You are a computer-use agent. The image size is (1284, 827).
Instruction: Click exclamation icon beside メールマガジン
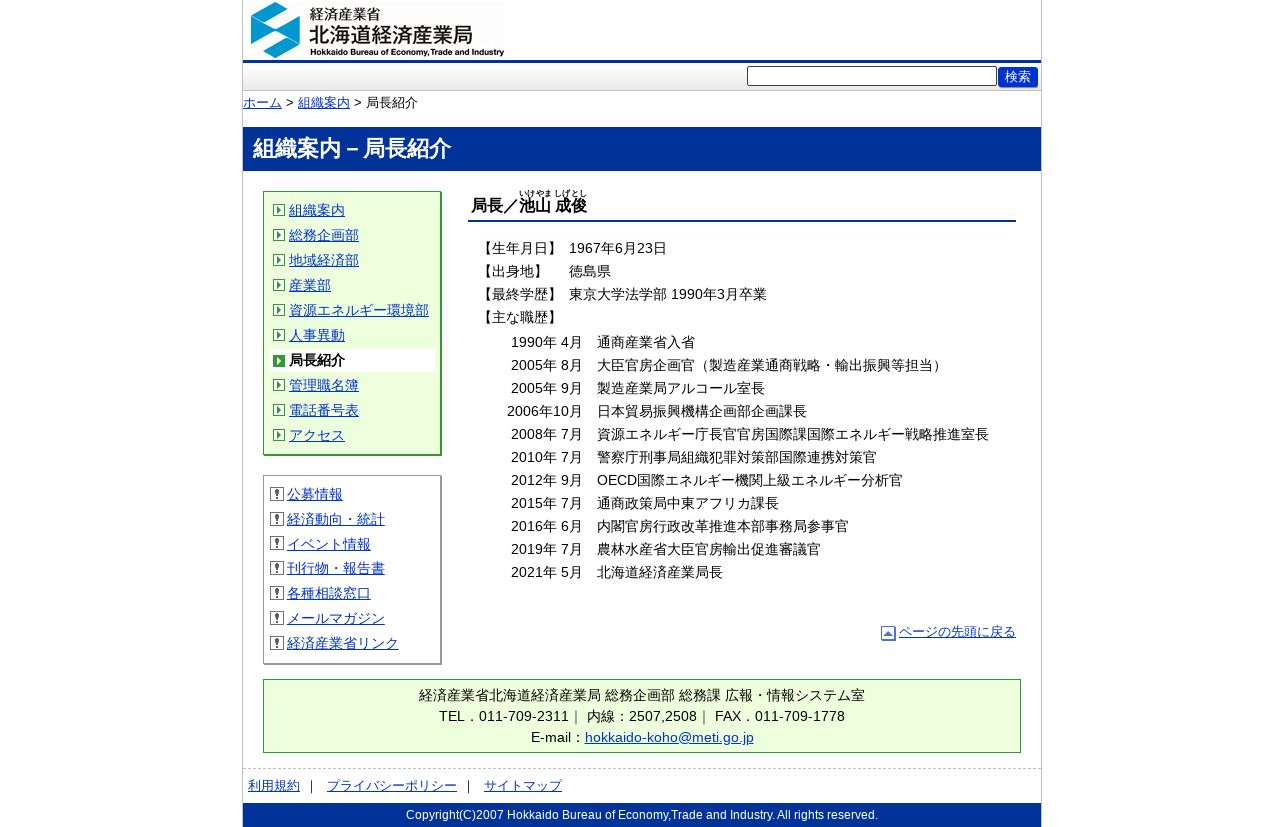[277, 618]
